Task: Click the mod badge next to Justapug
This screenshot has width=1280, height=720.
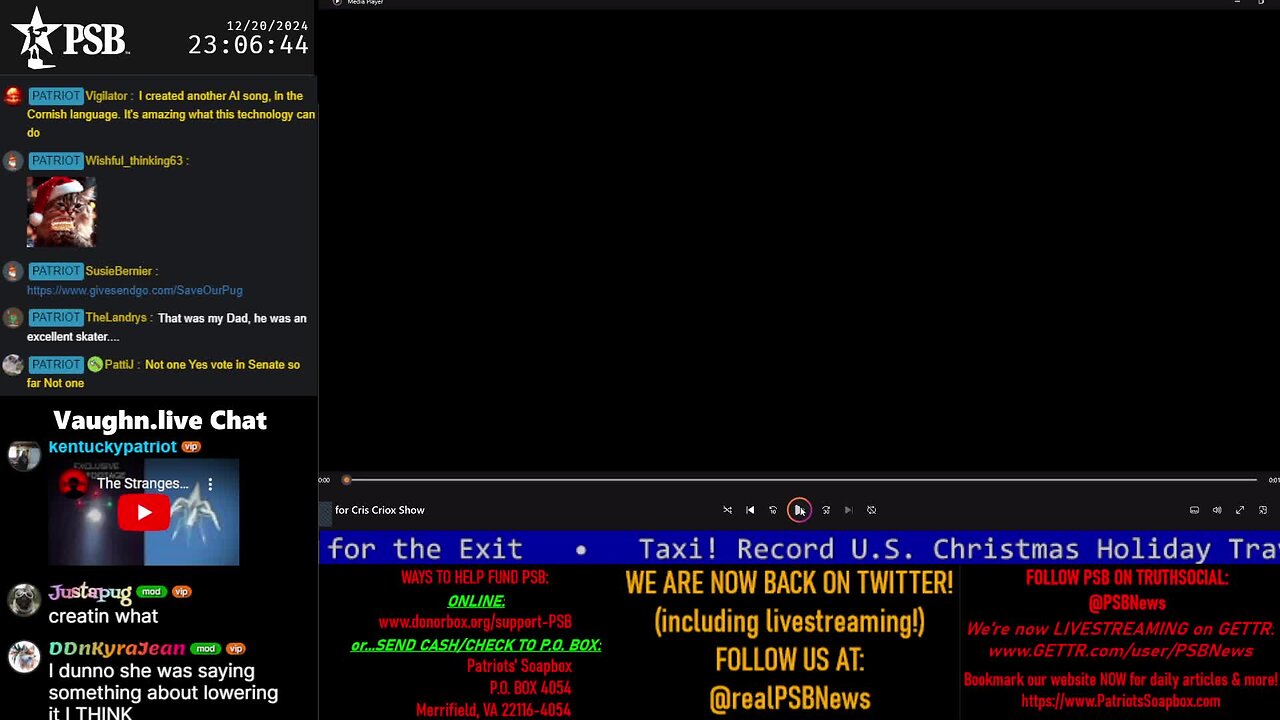Action: [x=151, y=592]
